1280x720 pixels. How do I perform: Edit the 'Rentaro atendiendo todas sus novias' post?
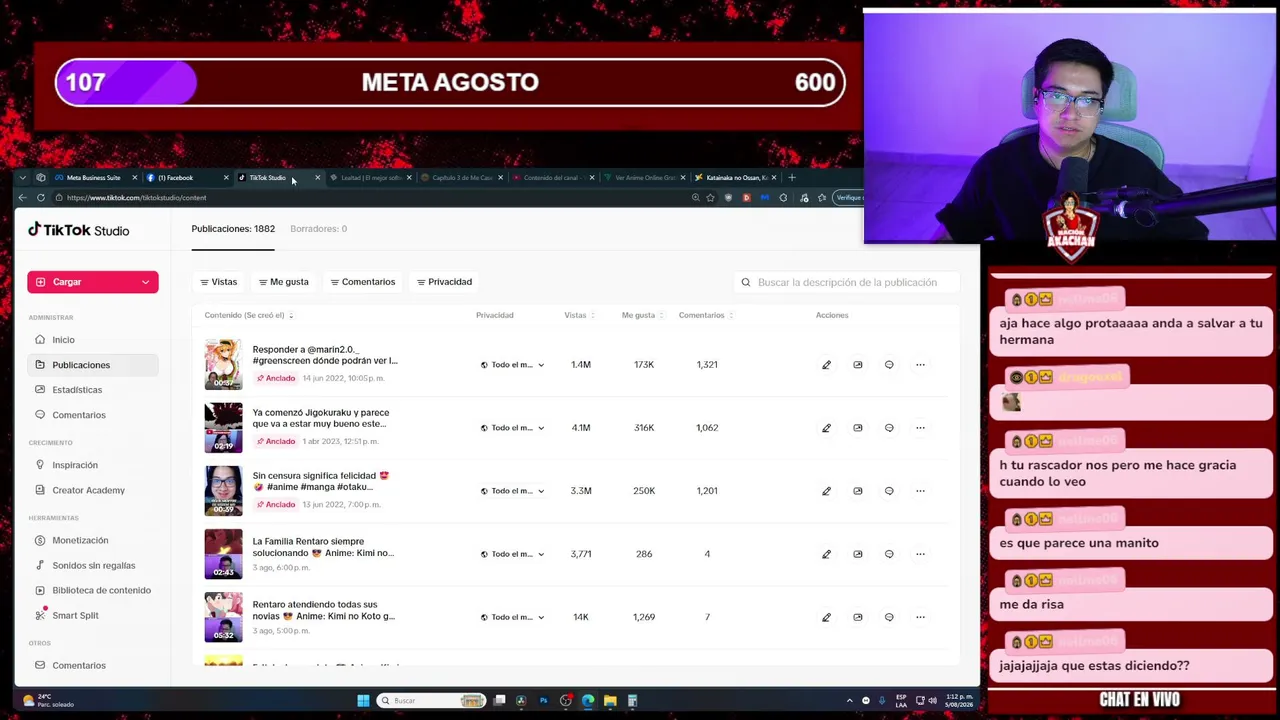(826, 617)
